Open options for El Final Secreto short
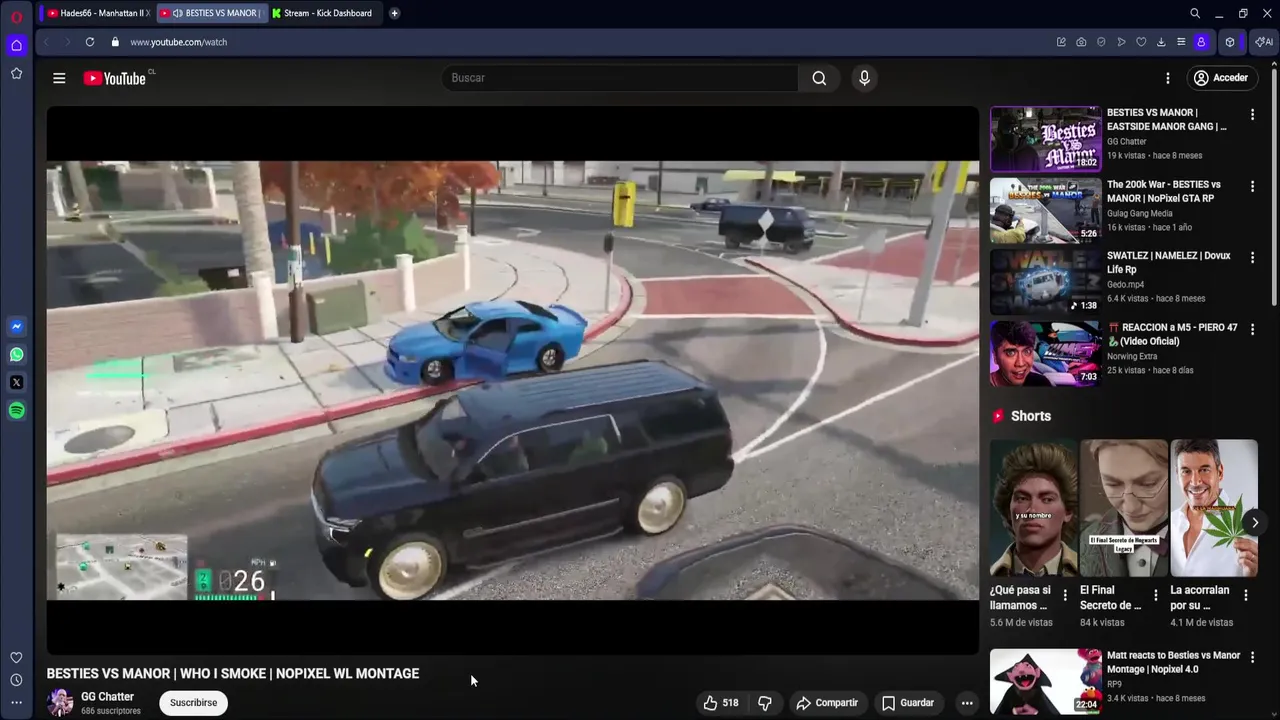Image resolution: width=1280 pixels, height=720 pixels. coord(1155,596)
